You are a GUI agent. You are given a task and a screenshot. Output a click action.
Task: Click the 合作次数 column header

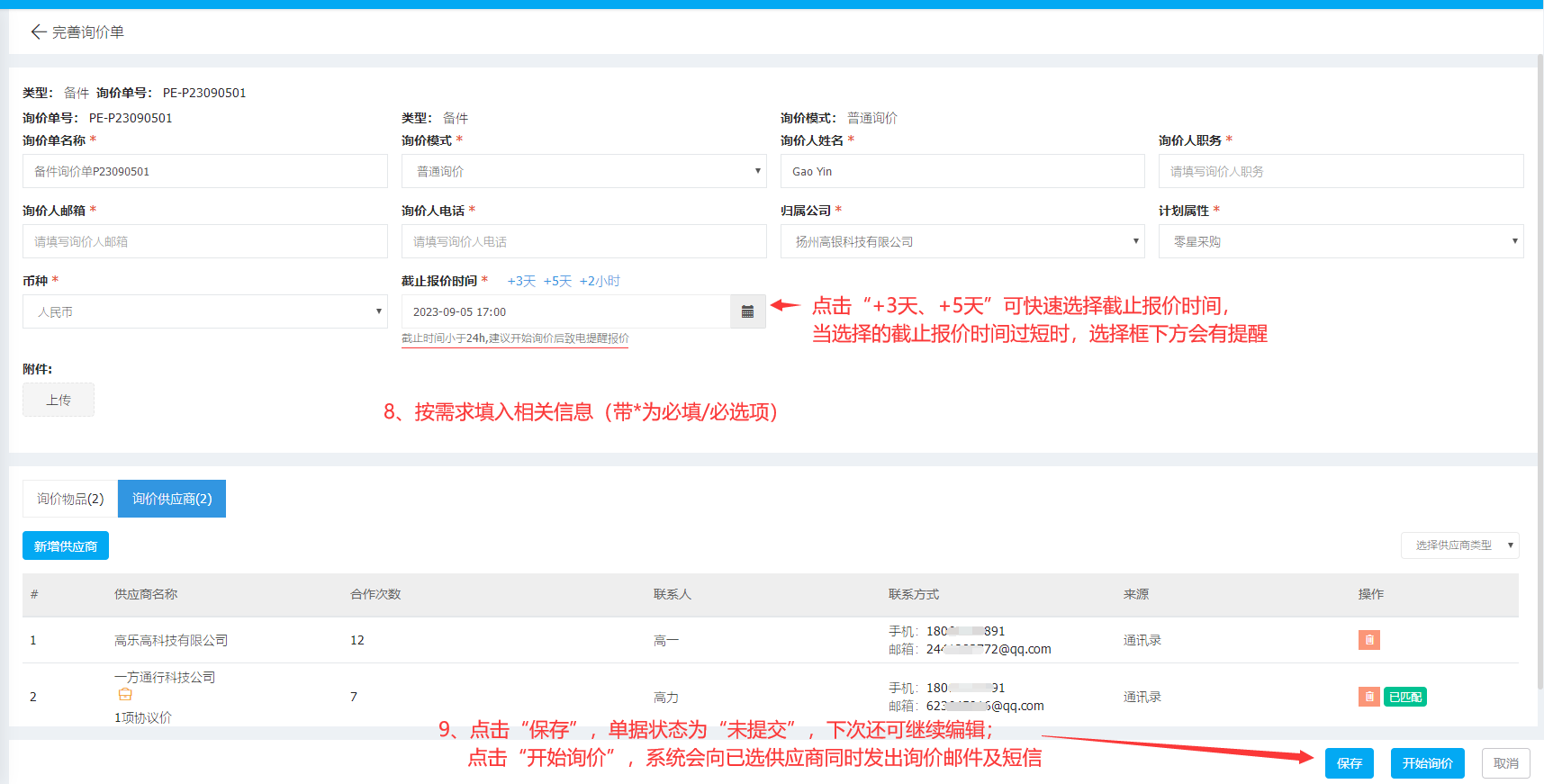[x=375, y=594]
